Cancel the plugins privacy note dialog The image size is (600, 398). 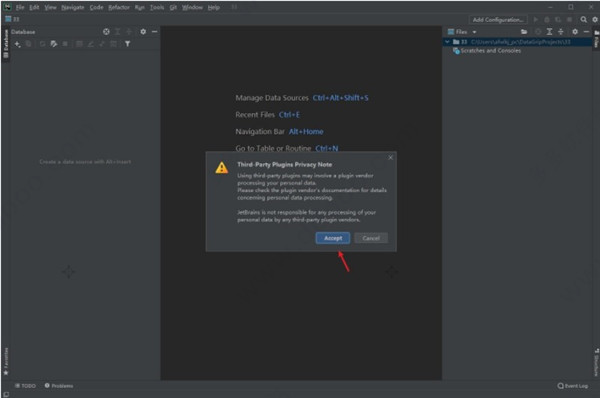[371, 238]
